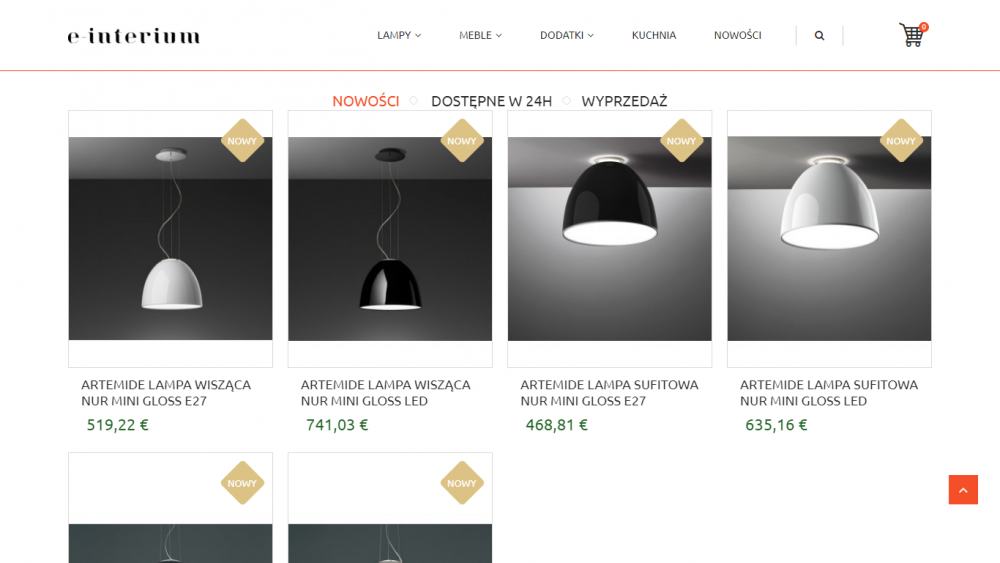
Task: Expand the MEBLE dropdown menu
Action: coord(480,36)
